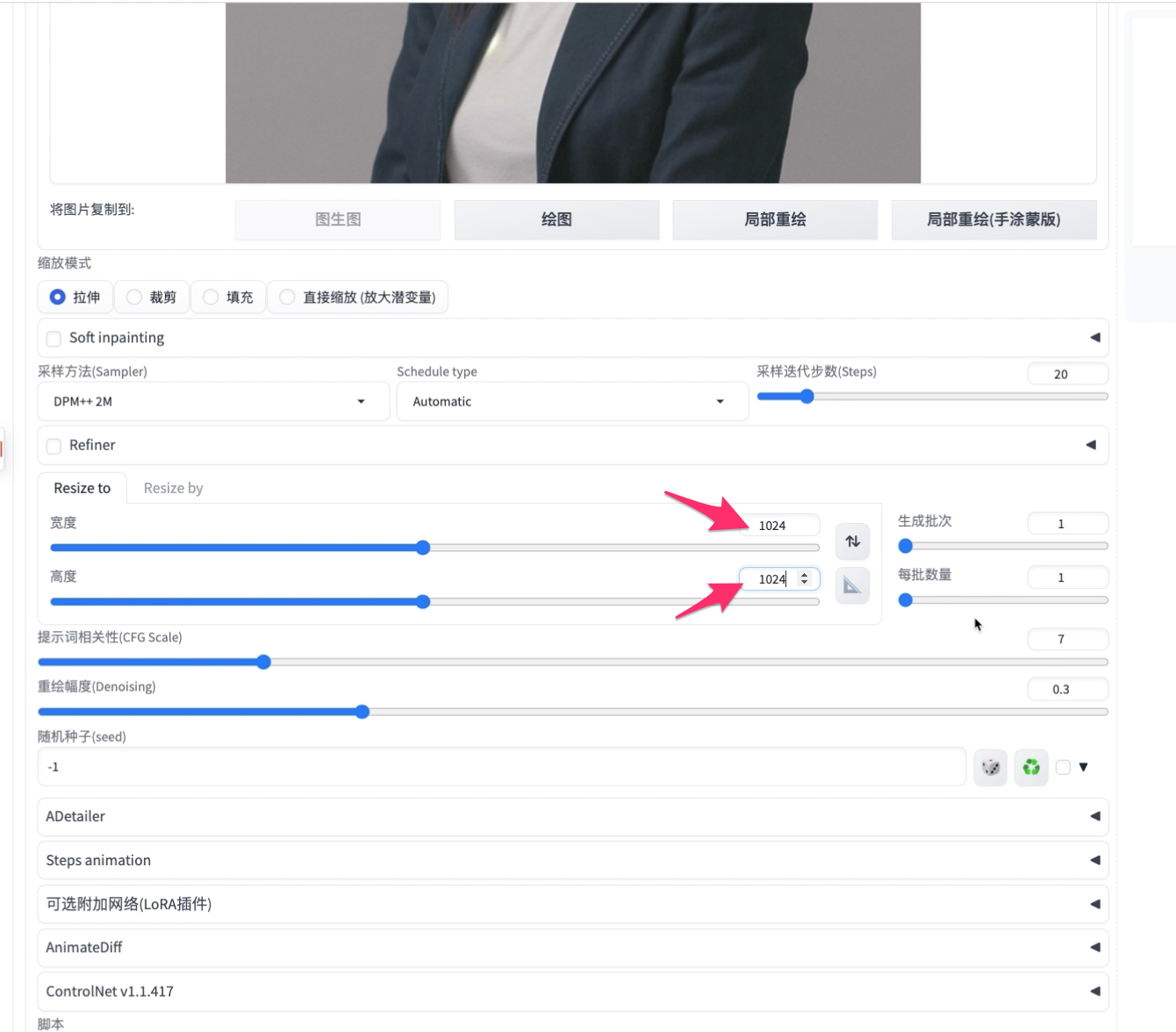Click the 生成批次 batch count slider
This screenshot has width=1176, height=1032.
coord(1003,546)
